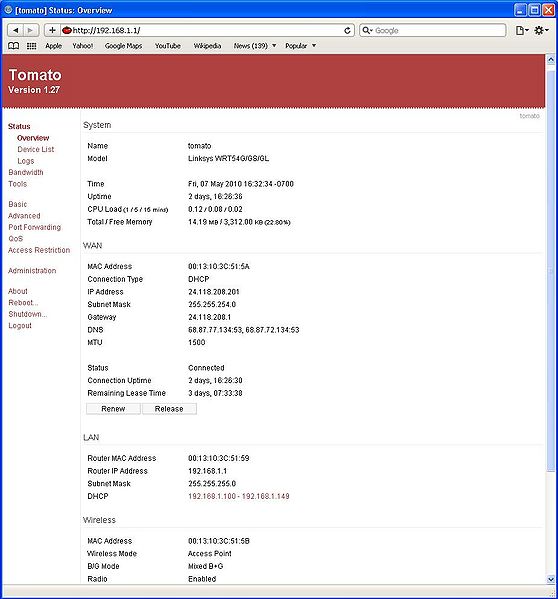This screenshot has height=599, width=558.
Task: Open the Google search engine dropdown
Action: 367,30
